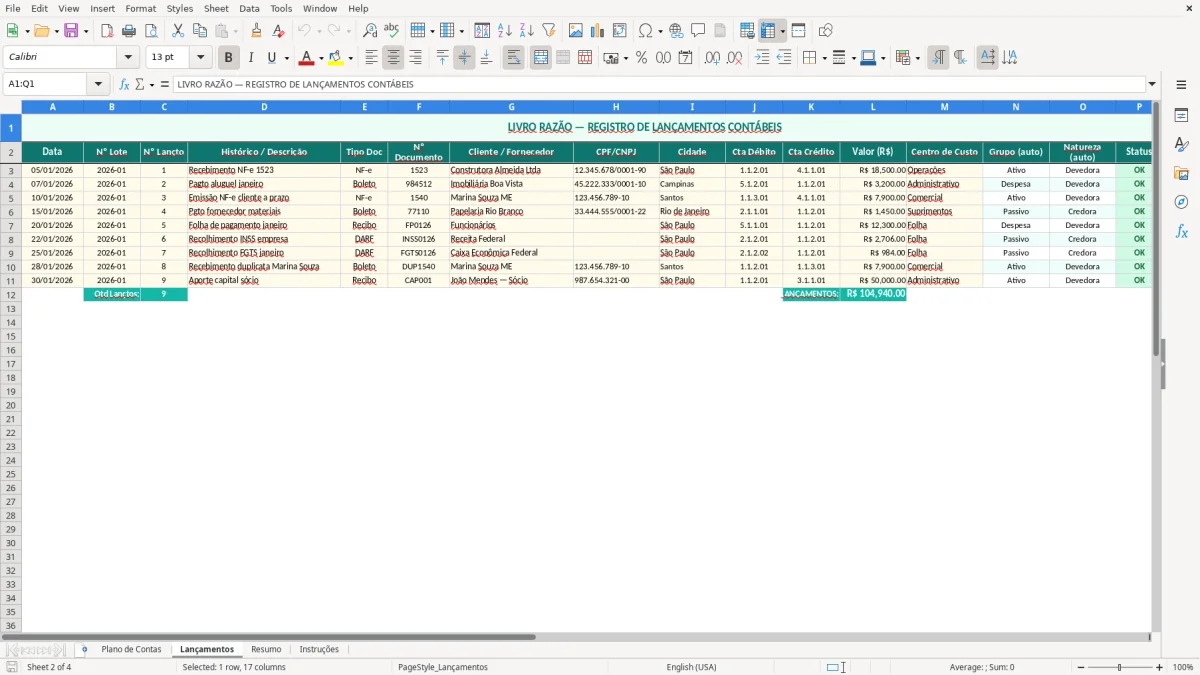This screenshot has width=1200, height=675.
Task: Click the zoom in plus button
Action: pyautogui.click(x=1159, y=667)
